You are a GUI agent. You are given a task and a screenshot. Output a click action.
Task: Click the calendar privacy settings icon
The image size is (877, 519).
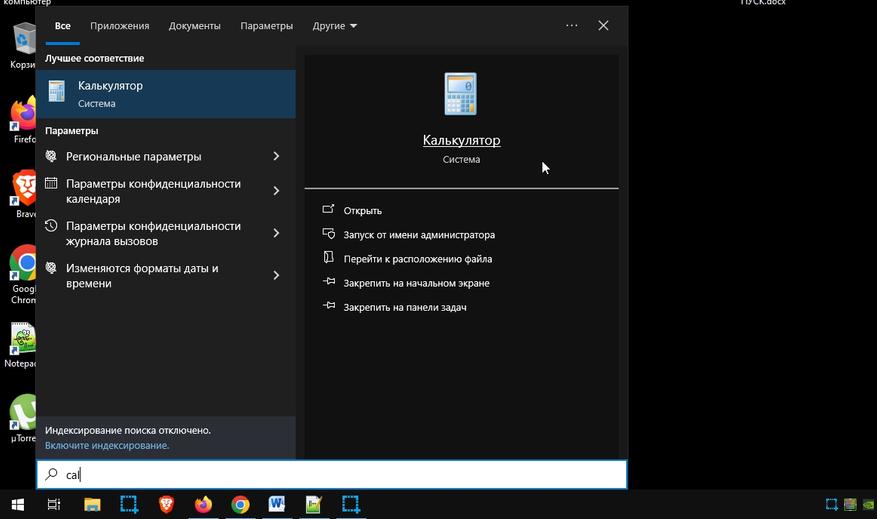click(x=51, y=183)
